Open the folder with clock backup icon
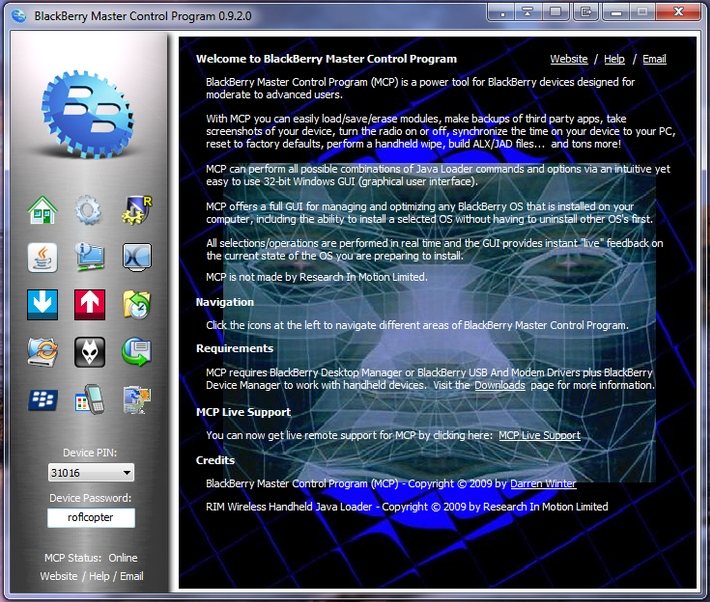710x602 pixels. pyautogui.click(x=136, y=304)
